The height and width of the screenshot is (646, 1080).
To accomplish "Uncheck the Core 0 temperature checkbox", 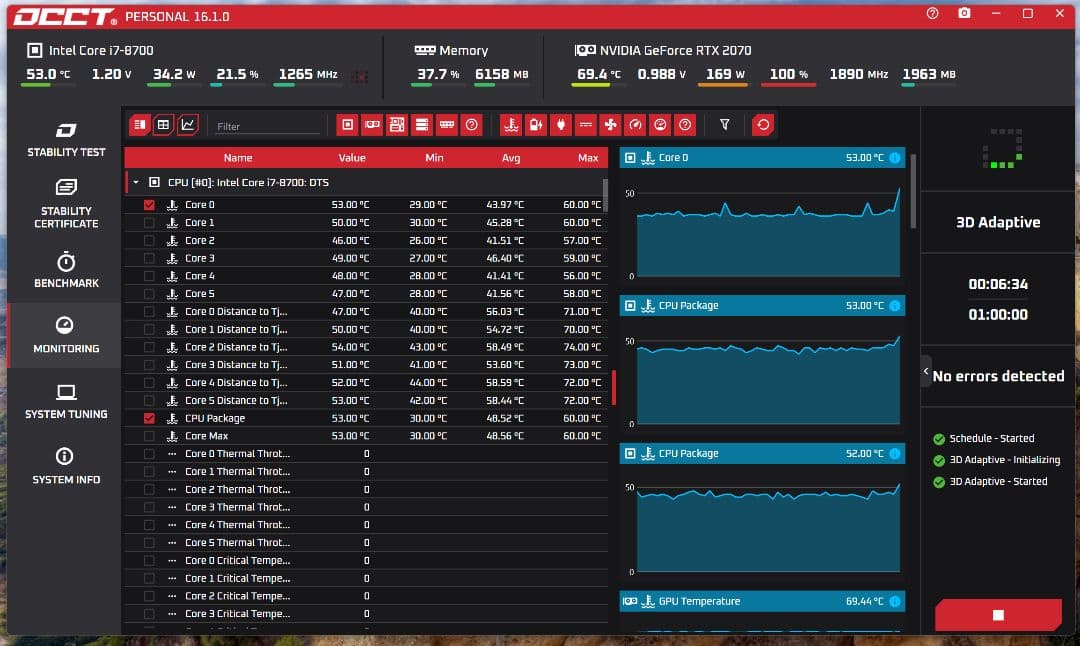I will point(149,205).
